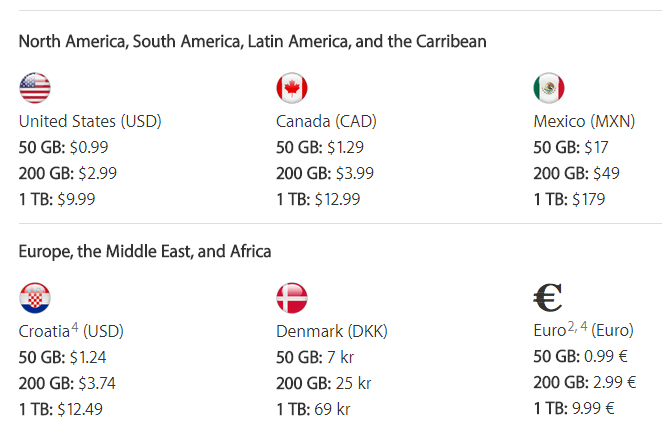Open the United States (USD) link
This screenshot has width=662, height=444.
pyautogui.click(x=90, y=122)
